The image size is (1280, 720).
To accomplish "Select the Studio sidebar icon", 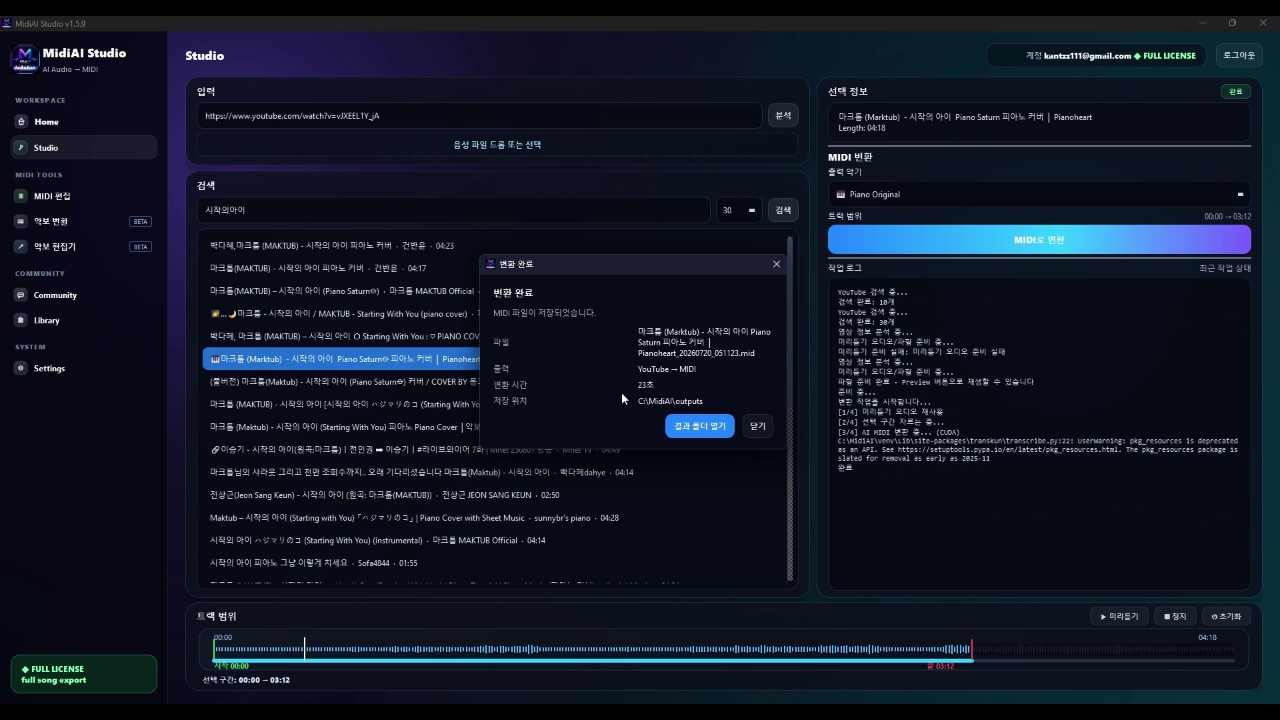I will coord(21,148).
